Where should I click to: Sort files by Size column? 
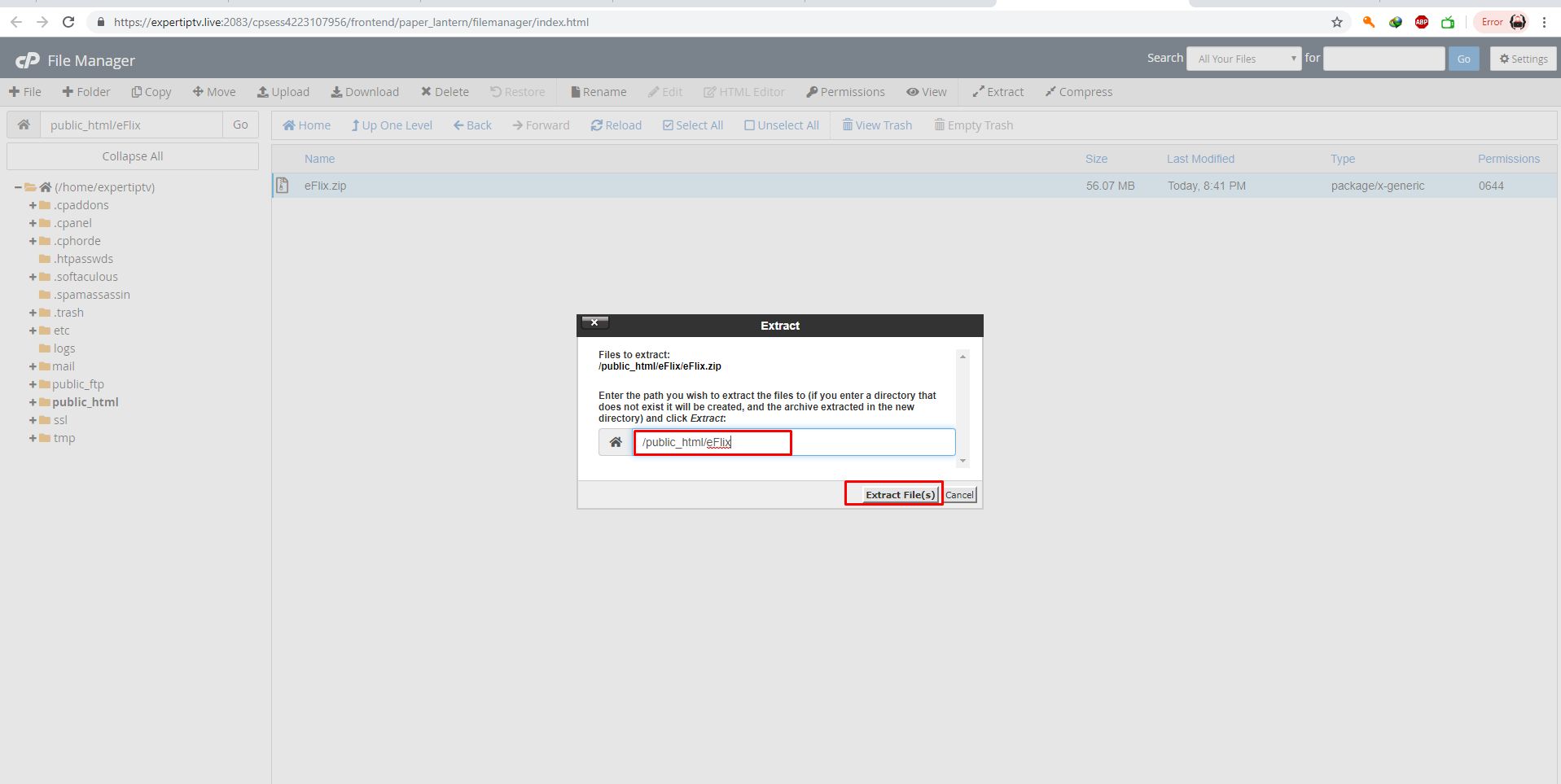click(1096, 159)
